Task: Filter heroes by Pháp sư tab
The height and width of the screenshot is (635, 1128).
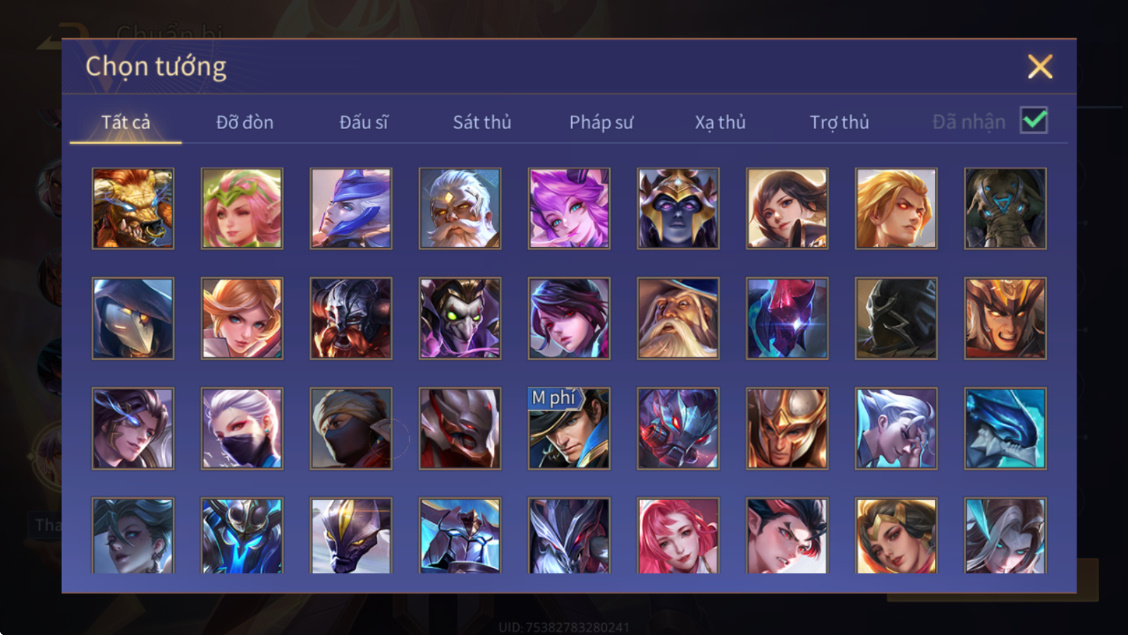Action: point(601,122)
